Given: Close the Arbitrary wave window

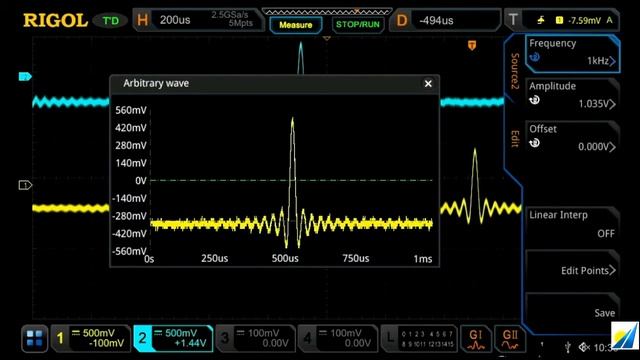Looking at the screenshot, I should tap(428, 84).
